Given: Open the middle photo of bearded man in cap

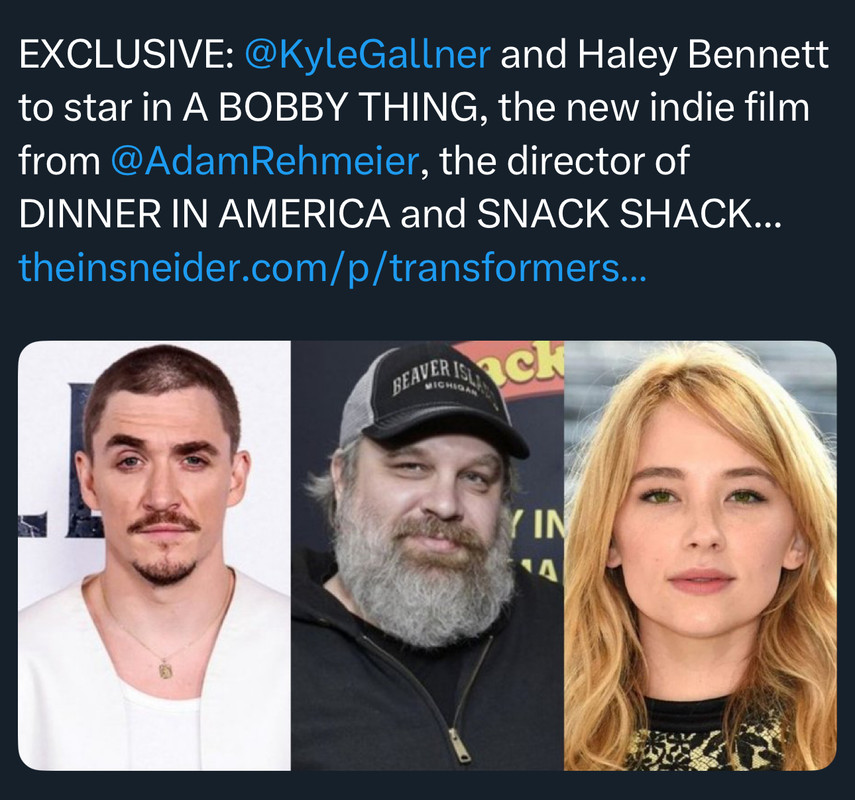Looking at the screenshot, I should [427, 555].
